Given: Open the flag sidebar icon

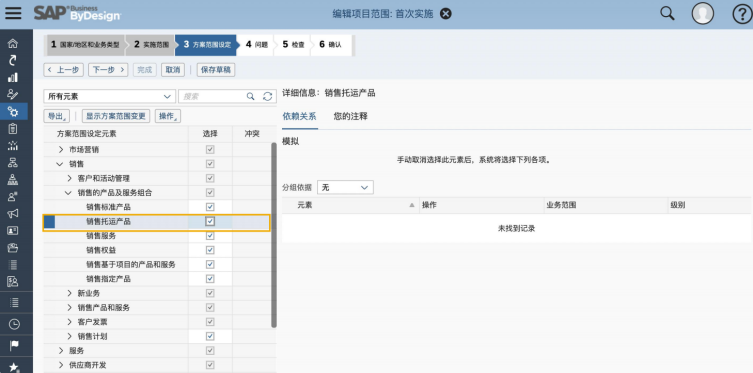Looking at the screenshot, I should tap(14, 345).
